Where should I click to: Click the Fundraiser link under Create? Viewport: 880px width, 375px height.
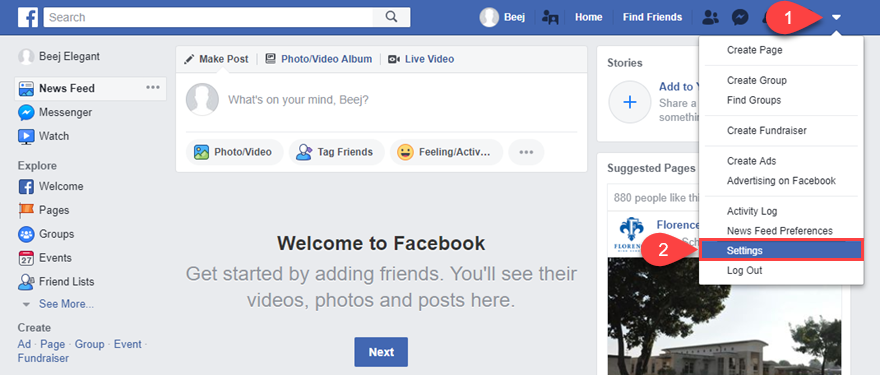pos(43,358)
